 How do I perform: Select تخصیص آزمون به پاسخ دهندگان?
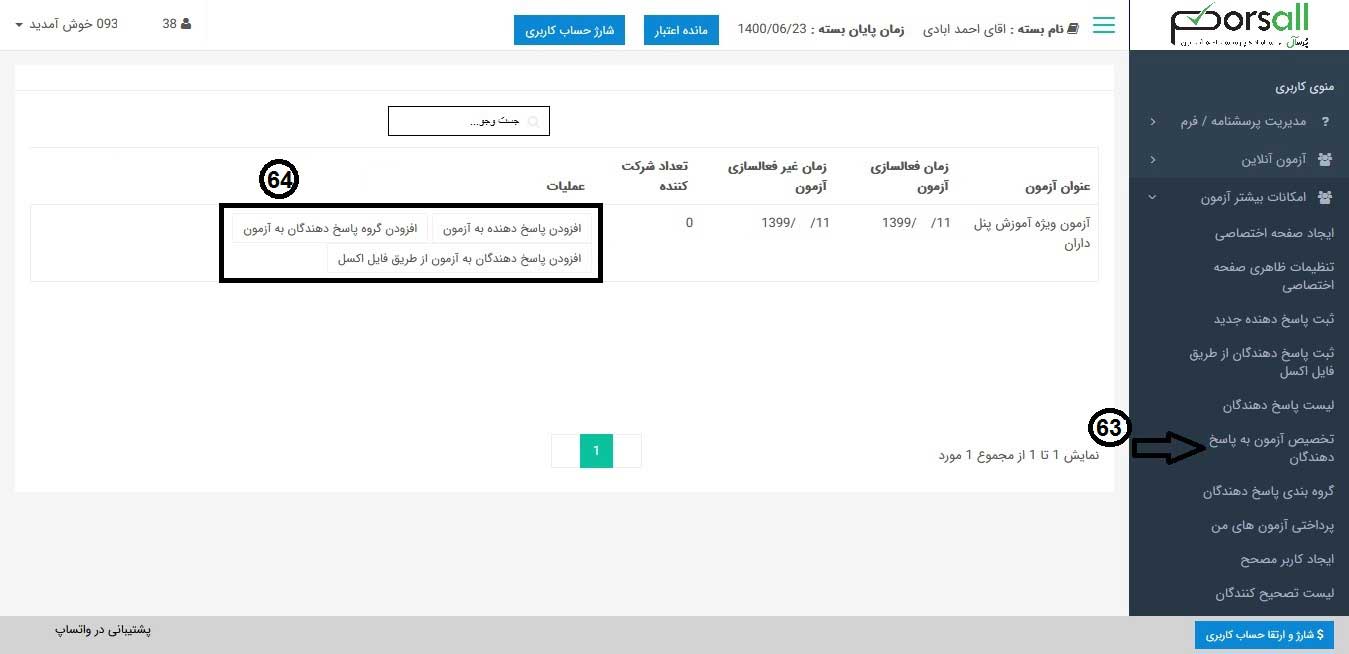pos(1271,448)
